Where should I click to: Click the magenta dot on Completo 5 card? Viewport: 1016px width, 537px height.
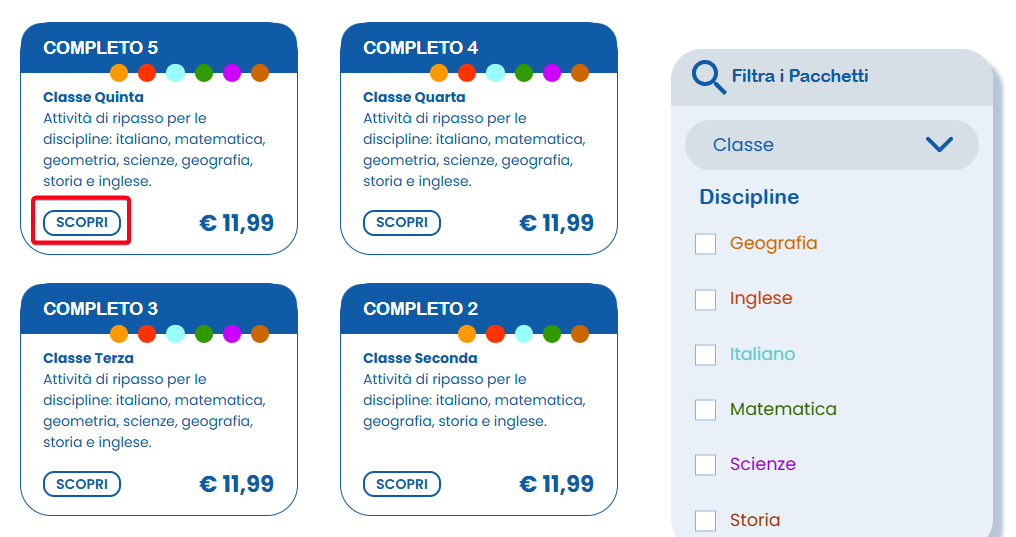[x=232, y=73]
